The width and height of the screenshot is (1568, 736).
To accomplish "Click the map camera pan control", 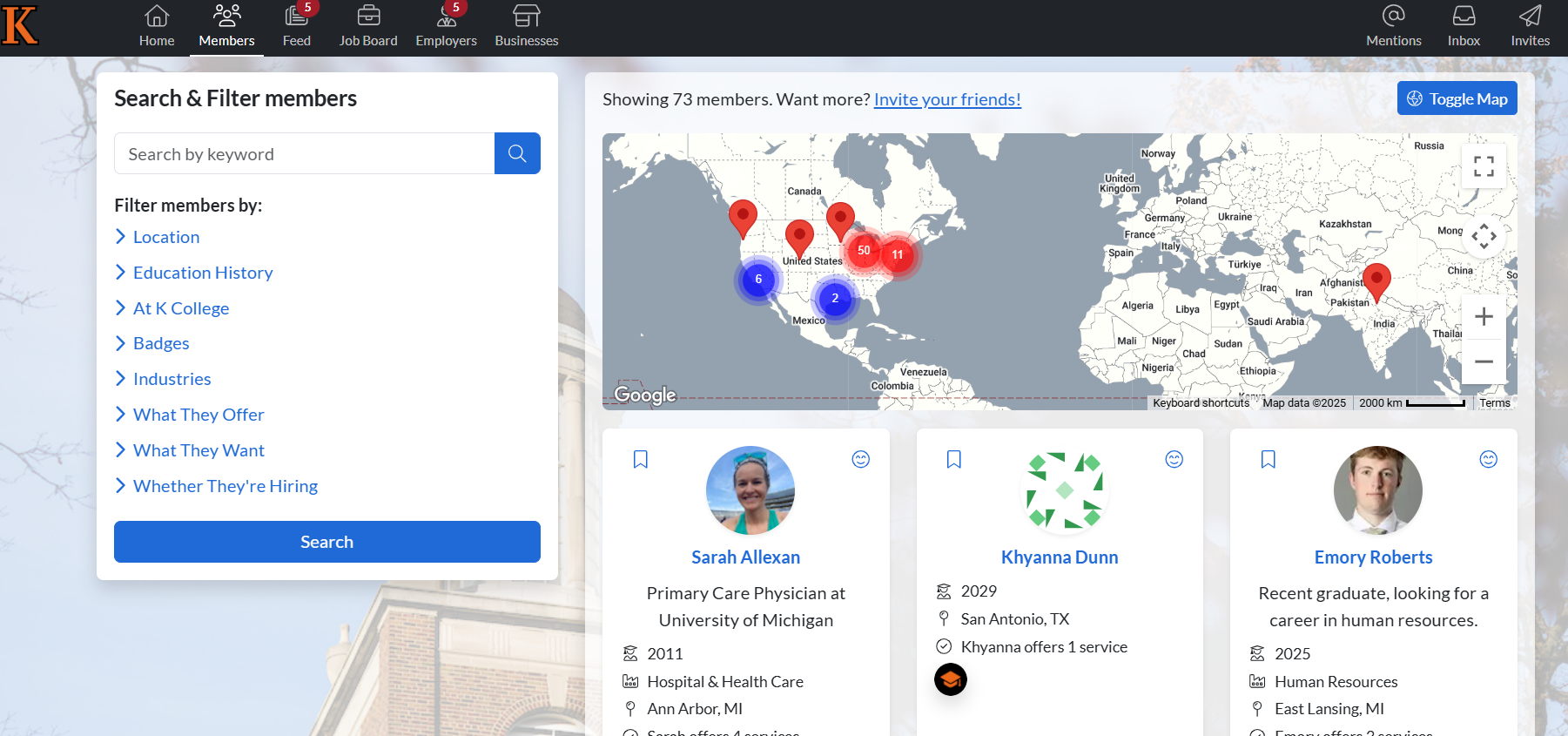I will click(x=1484, y=236).
